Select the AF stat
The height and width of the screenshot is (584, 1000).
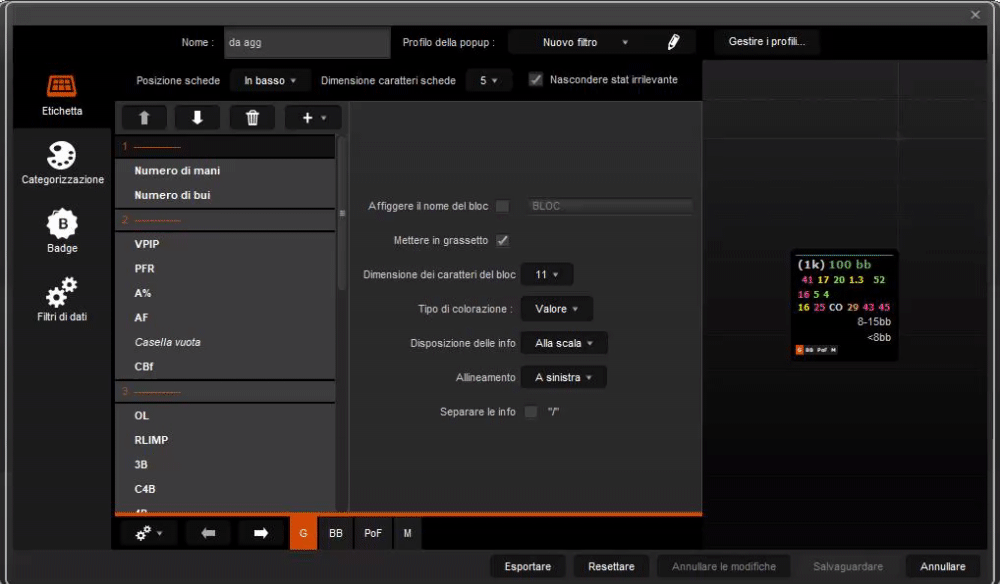click(x=224, y=318)
